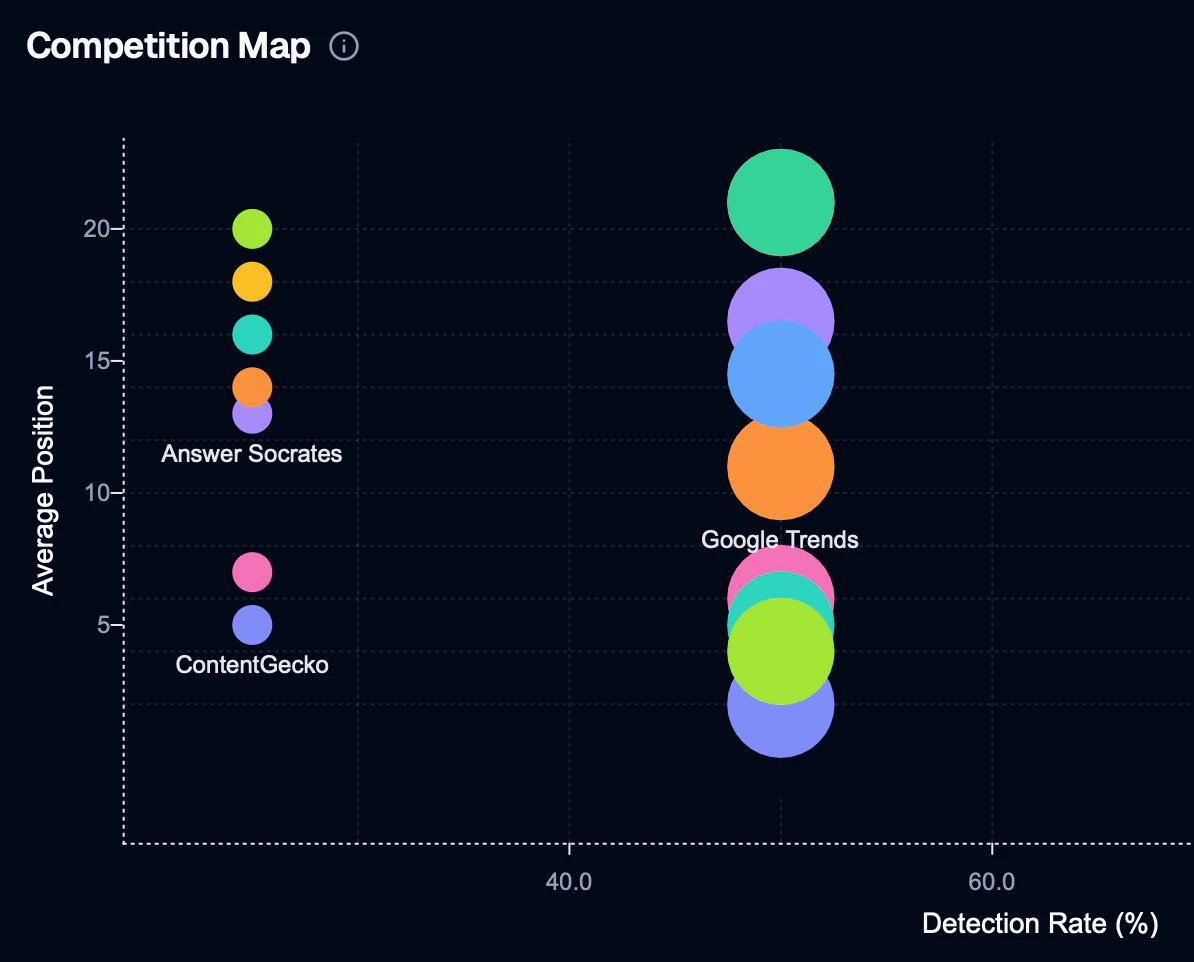The image size is (1194, 962).
Task: Click the Answer Socrates label
Action: coord(251,454)
